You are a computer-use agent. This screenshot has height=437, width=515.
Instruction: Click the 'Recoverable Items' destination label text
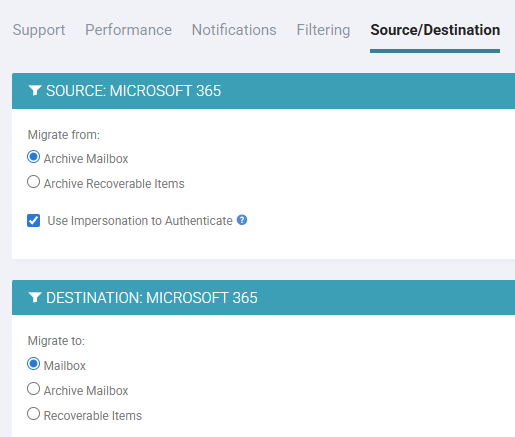tap(93, 416)
